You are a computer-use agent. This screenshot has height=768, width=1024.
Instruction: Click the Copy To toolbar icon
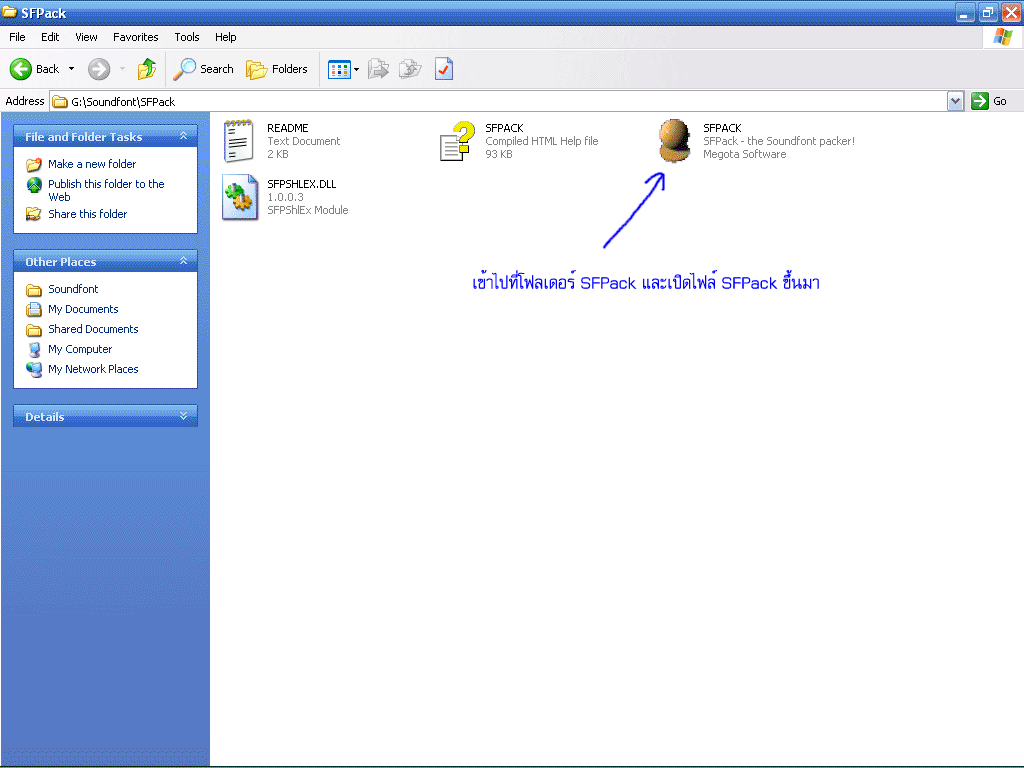tap(410, 69)
